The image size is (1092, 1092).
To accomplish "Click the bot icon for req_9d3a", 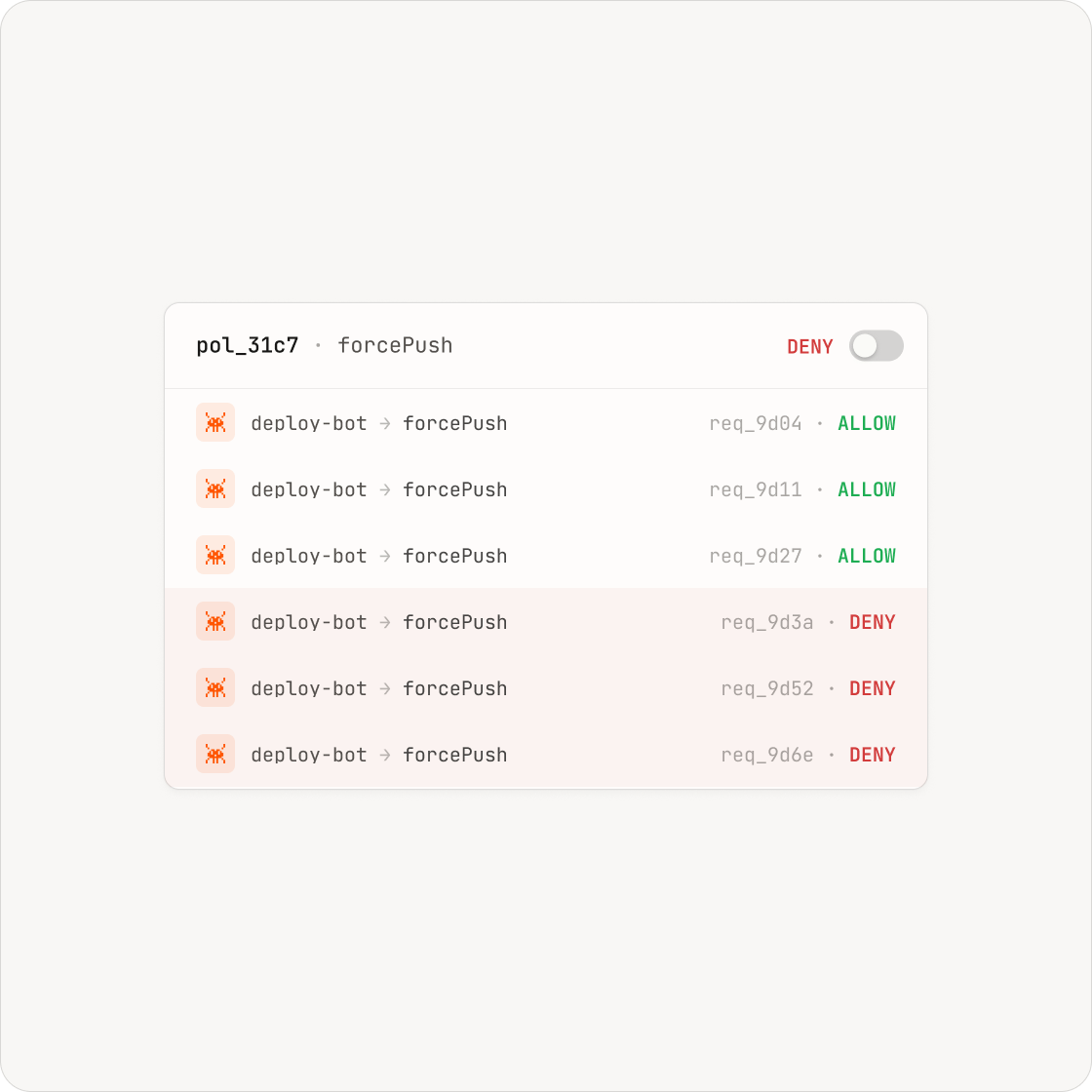I will [x=215, y=621].
